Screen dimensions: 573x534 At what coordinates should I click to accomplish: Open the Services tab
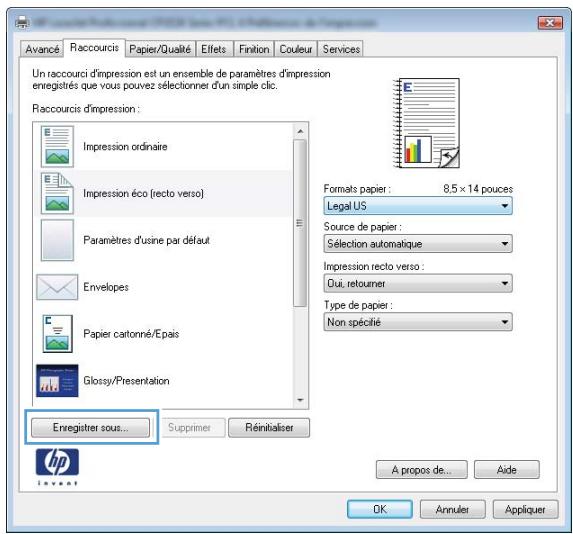(341, 49)
